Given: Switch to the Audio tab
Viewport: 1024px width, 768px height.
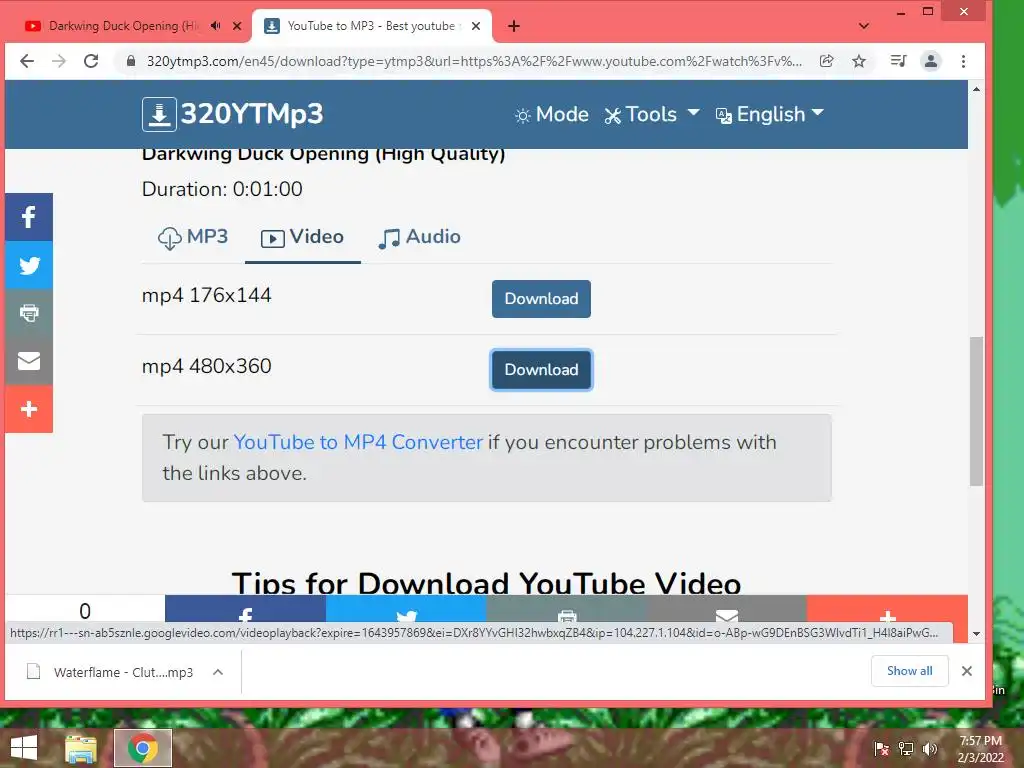Looking at the screenshot, I should pyautogui.click(x=420, y=237).
